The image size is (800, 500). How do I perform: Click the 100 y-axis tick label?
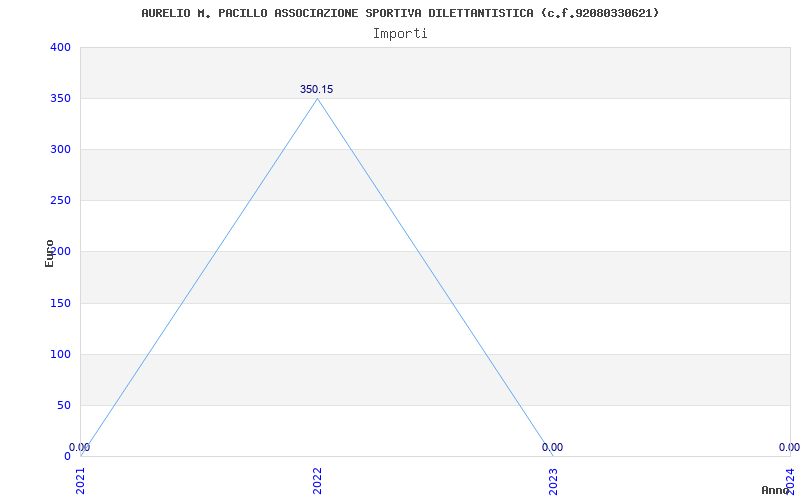(60, 355)
